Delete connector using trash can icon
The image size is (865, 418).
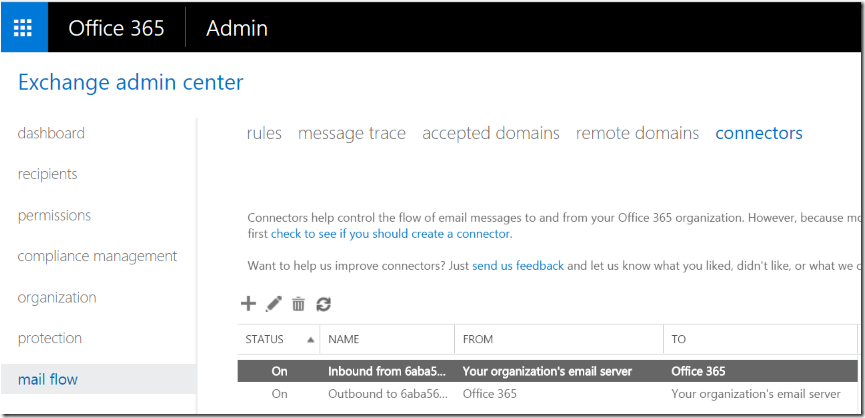298,304
